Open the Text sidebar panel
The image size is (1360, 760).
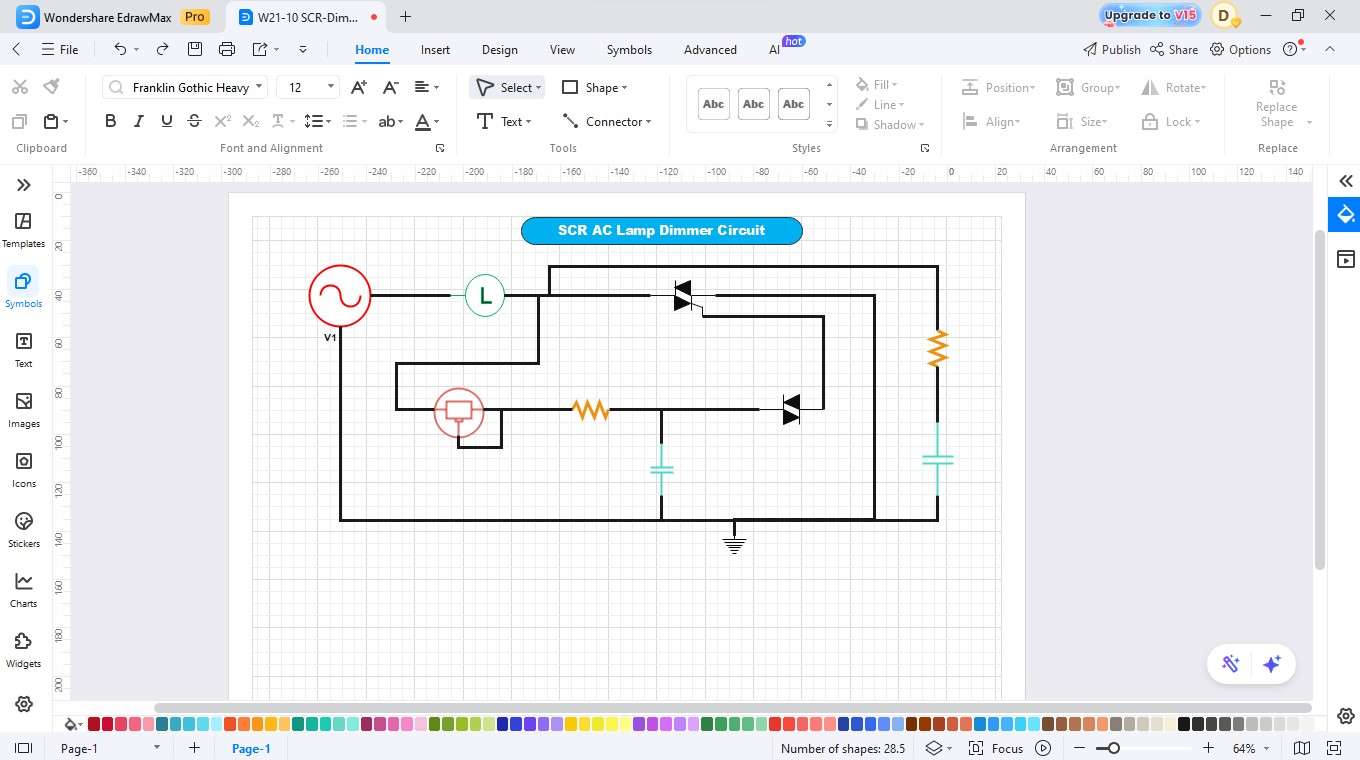point(23,349)
